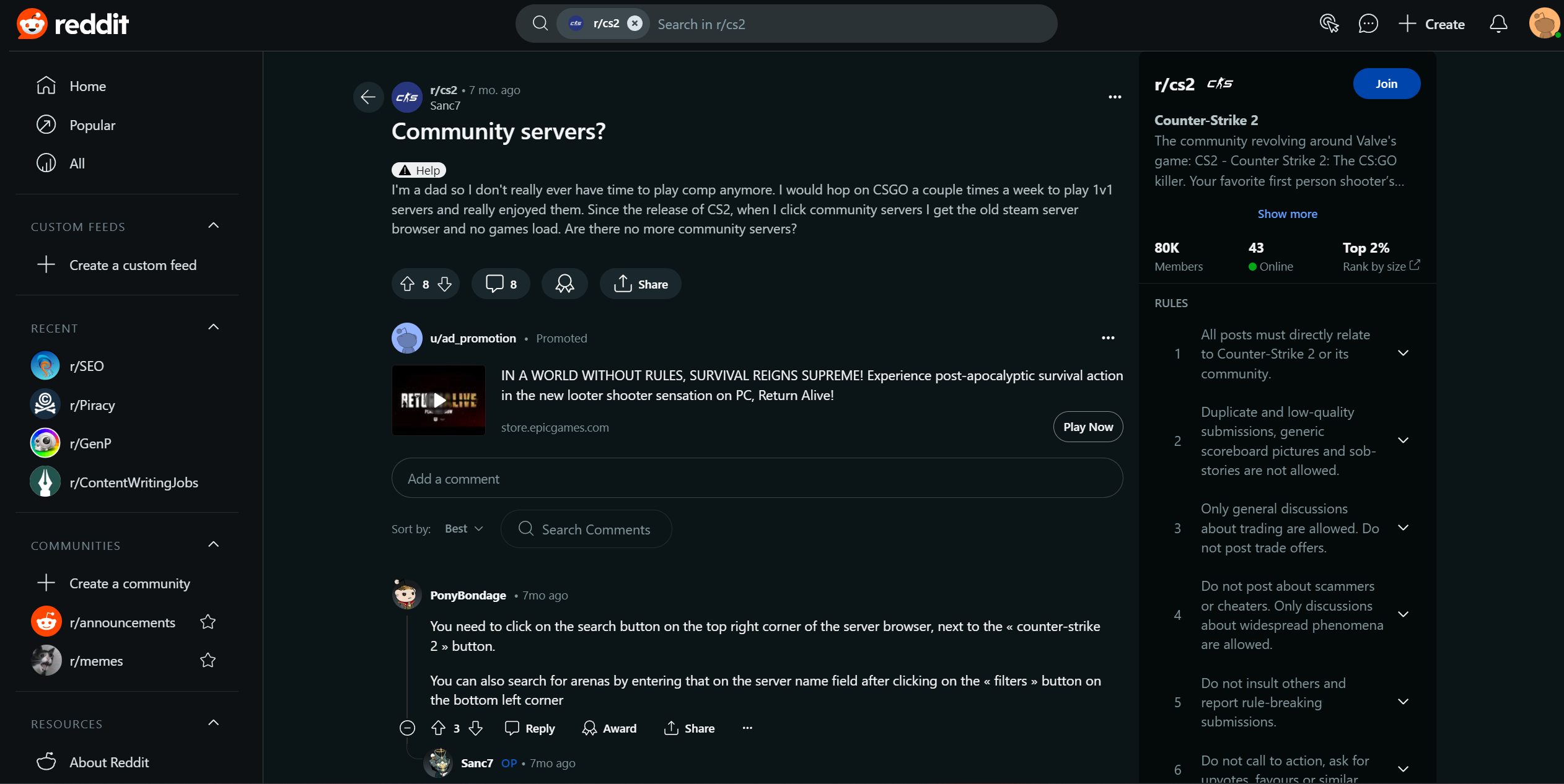Open the Reddit home logo
Image resolution: width=1564 pixels, height=784 pixels.
72,24
